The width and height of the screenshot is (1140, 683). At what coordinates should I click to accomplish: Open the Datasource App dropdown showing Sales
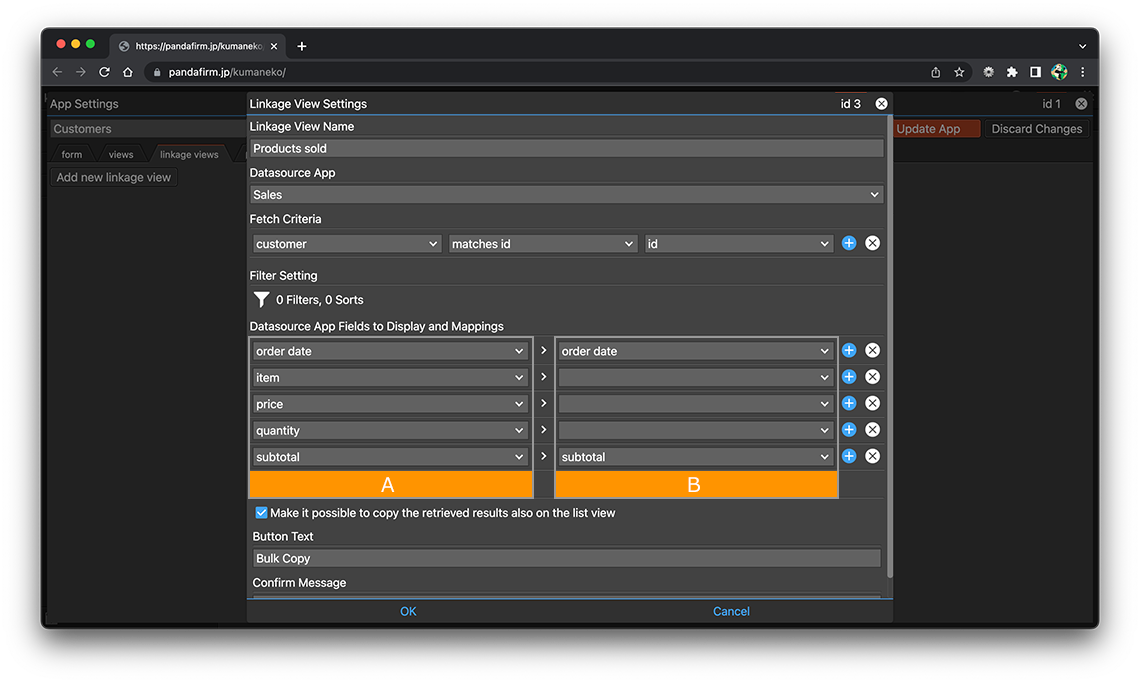(566, 195)
